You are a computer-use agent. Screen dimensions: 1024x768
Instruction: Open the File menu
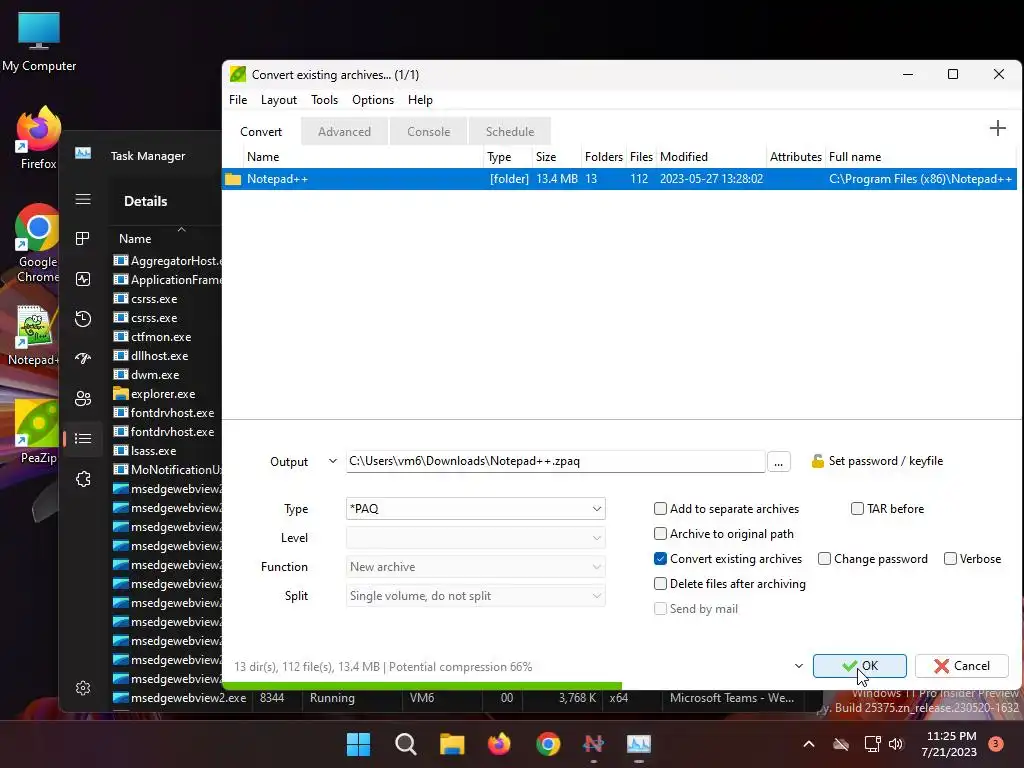point(238,100)
